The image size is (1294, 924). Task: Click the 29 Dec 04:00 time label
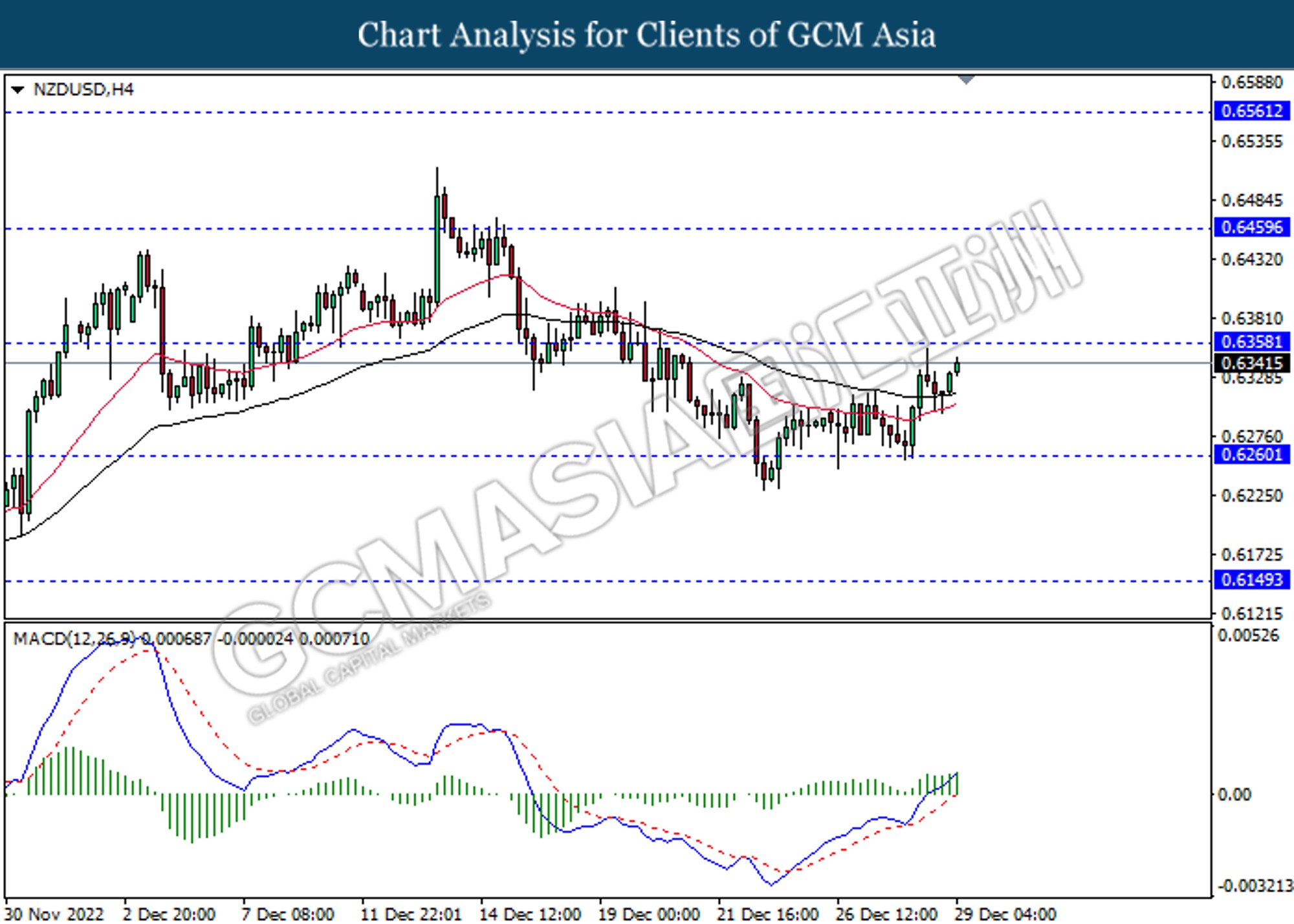[1007, 914]
